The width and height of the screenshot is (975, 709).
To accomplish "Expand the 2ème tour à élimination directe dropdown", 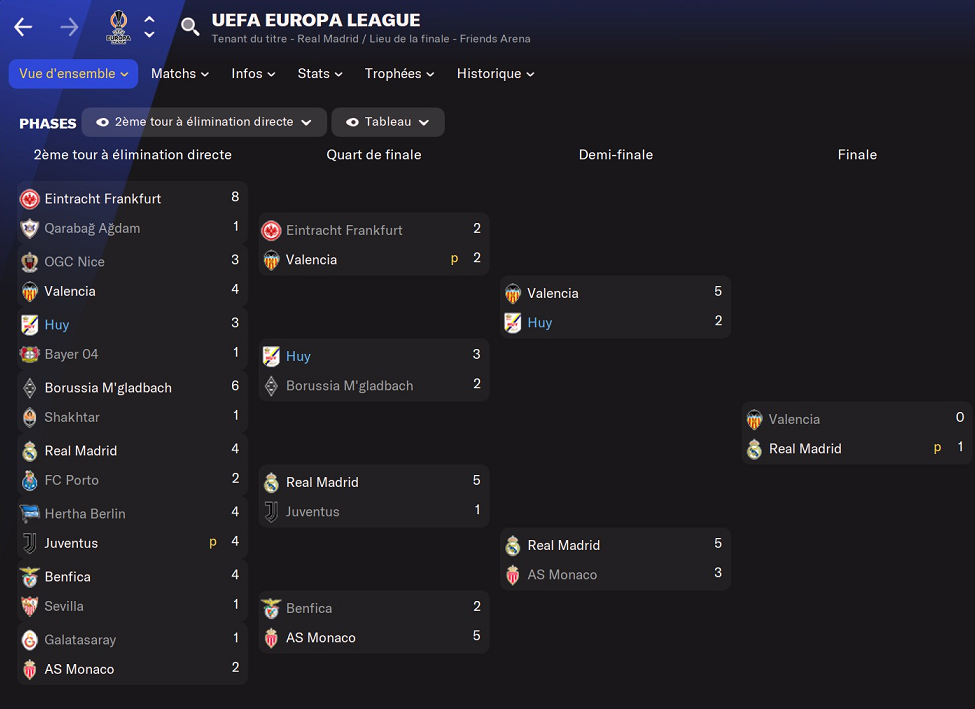I will click(x=204, y=122).
